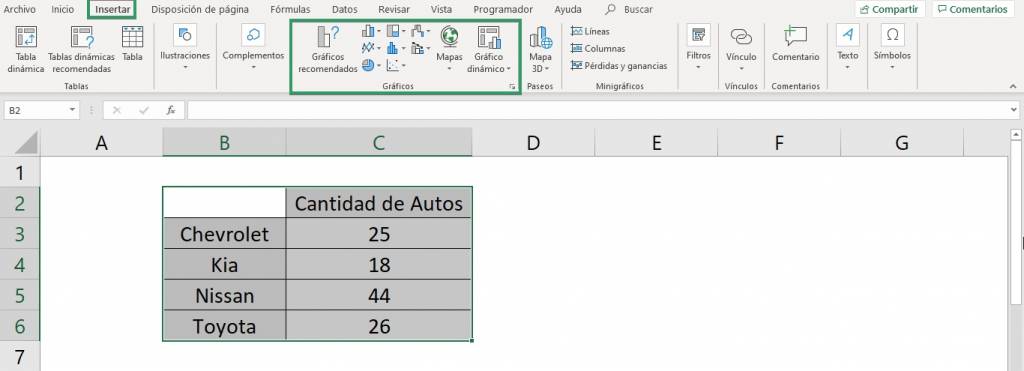Insert a Pérdidas y ganancias sparkline

619,66
